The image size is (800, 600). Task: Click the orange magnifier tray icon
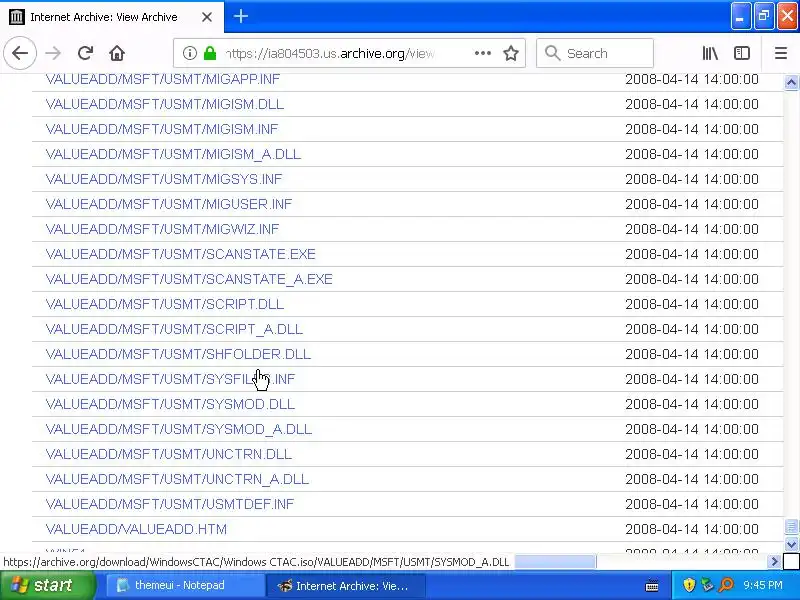point(726,585)
